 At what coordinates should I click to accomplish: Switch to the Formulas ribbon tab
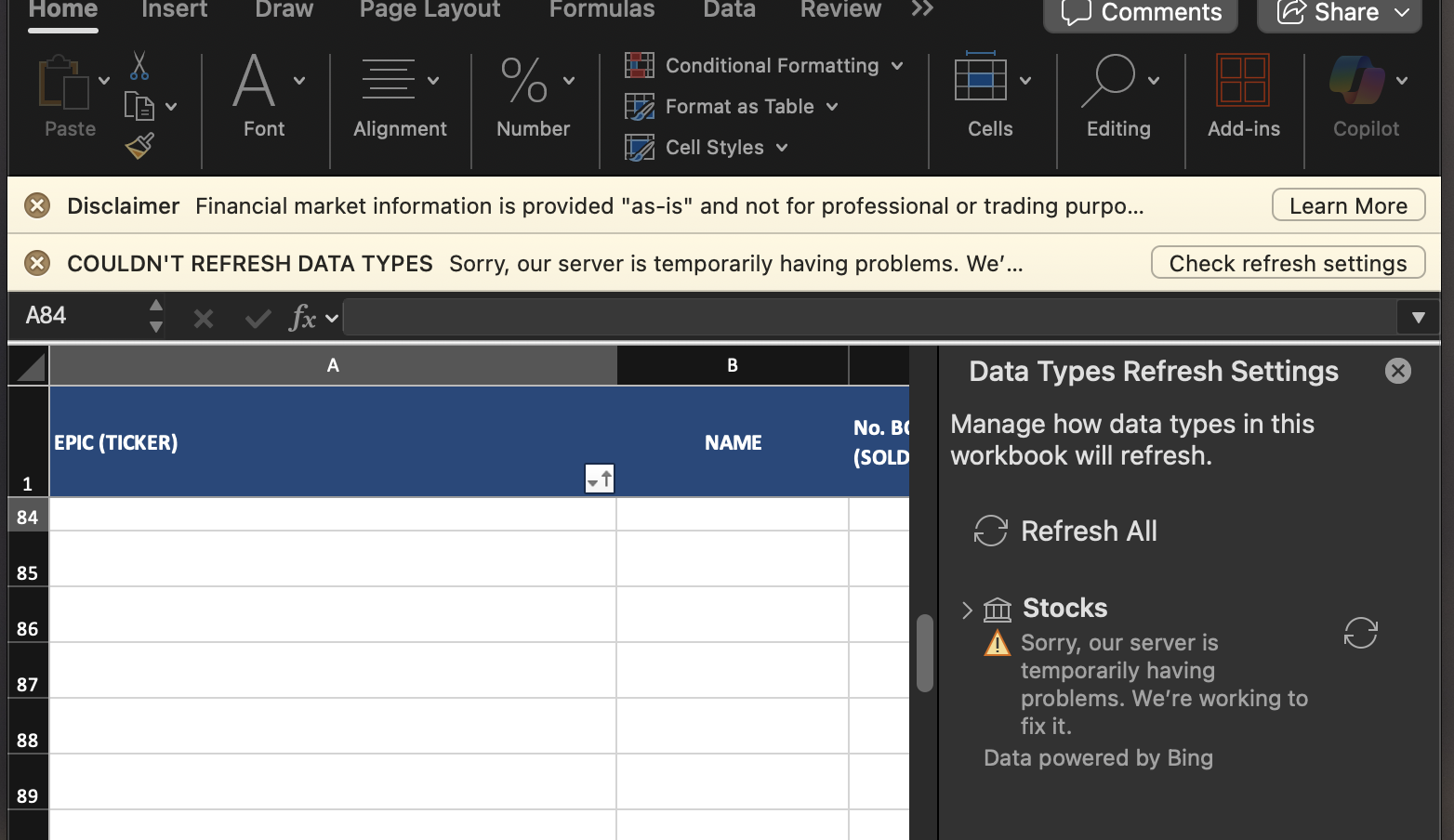601,10
